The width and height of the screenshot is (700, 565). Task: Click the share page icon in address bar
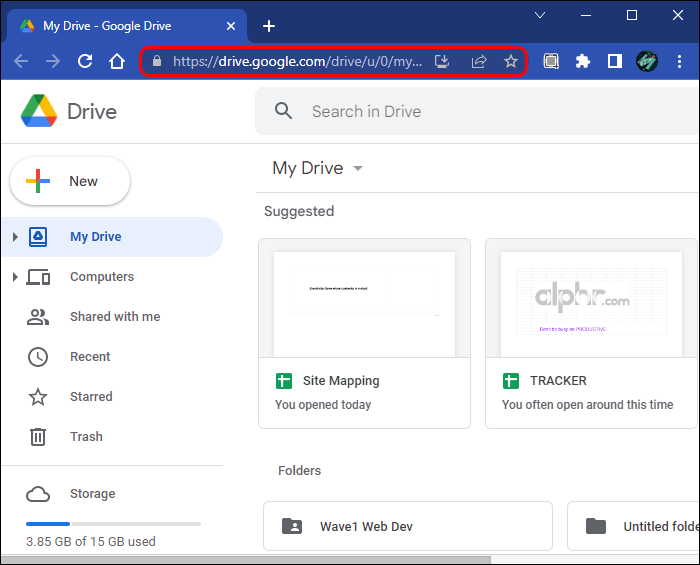[x=478, y=61]
